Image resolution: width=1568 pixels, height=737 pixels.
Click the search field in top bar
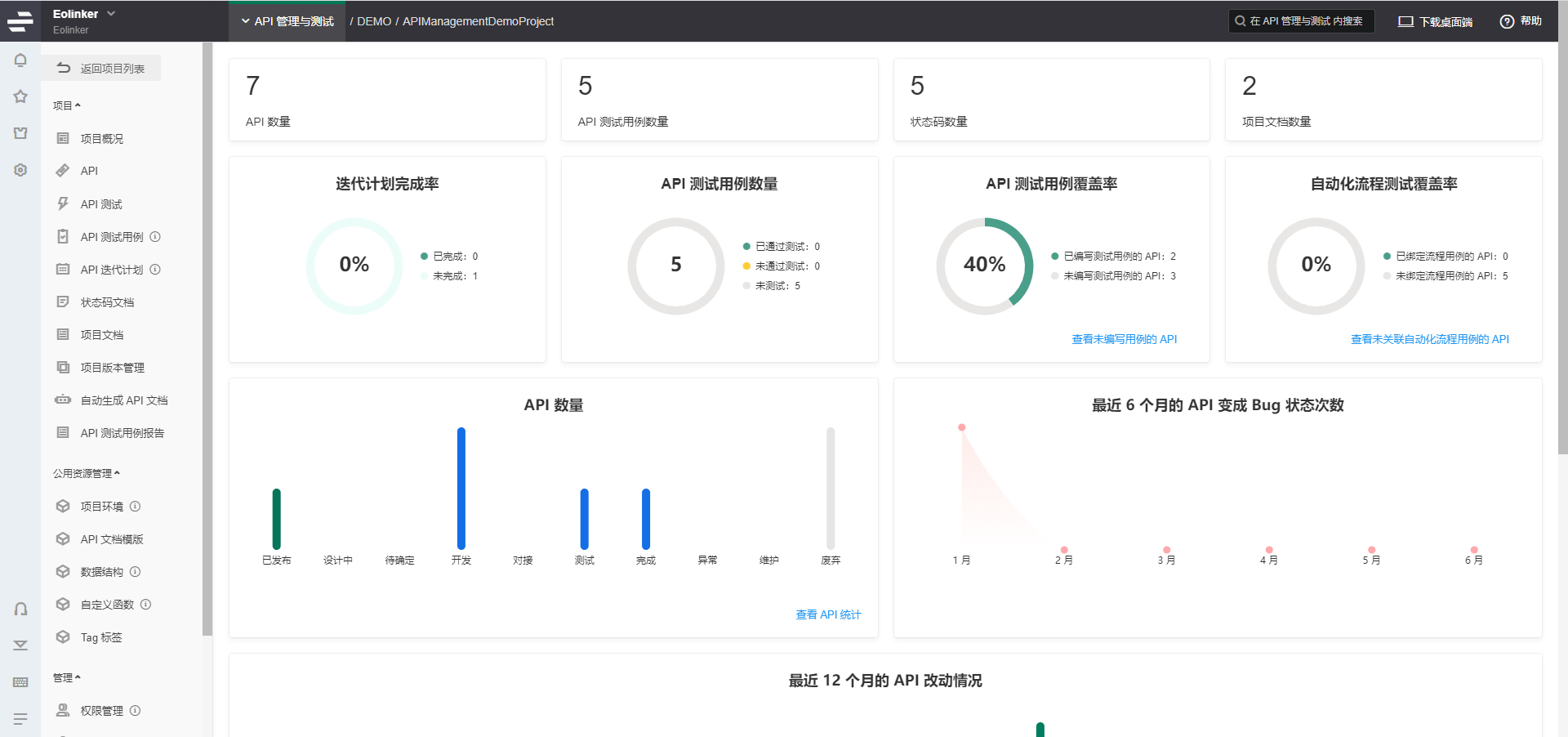pos(1301,21)
